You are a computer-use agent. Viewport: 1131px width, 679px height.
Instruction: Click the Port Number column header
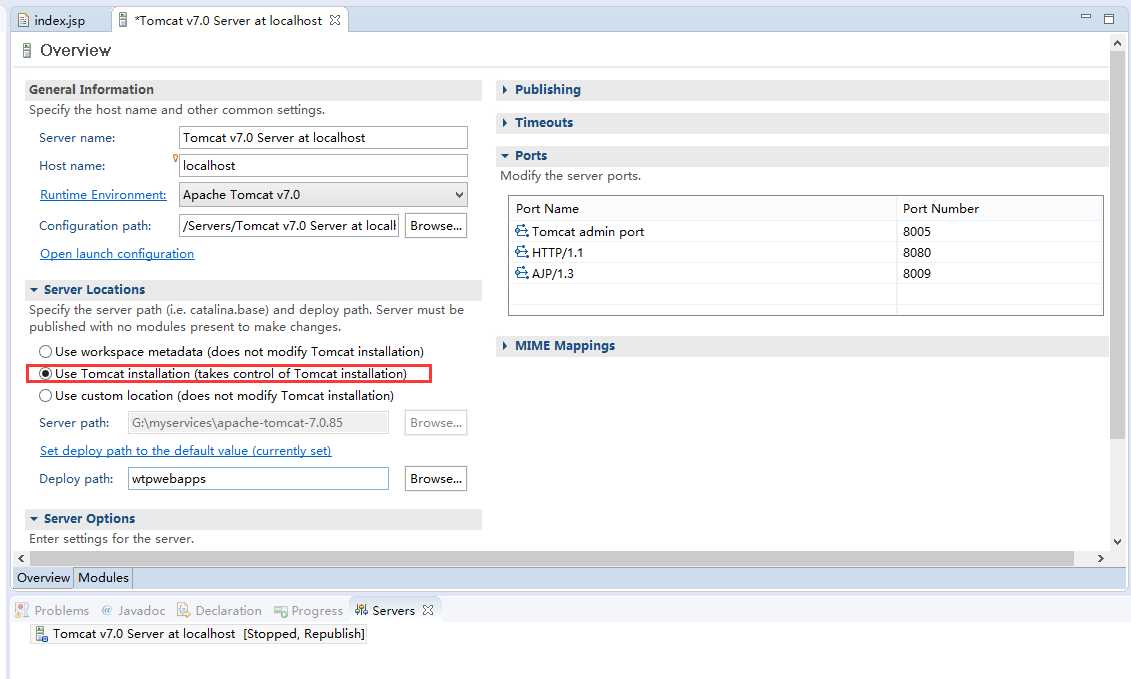coord(1000,209)
